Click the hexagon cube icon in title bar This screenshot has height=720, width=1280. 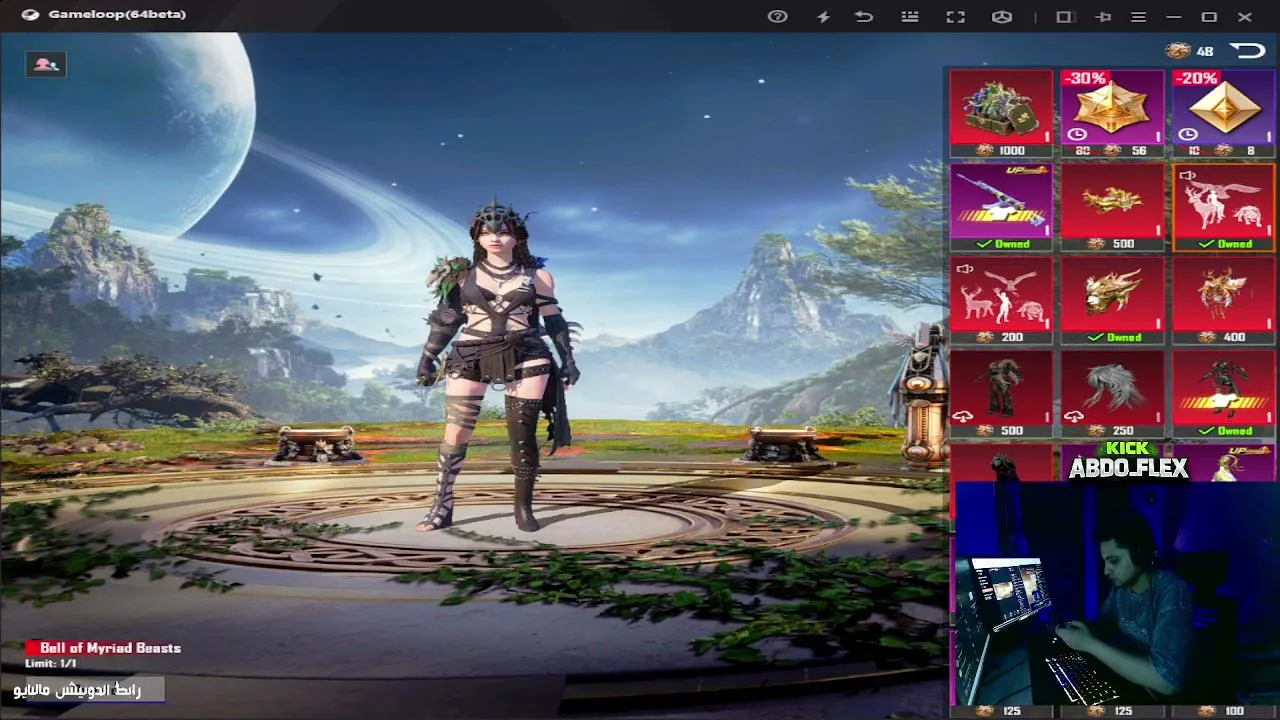click(x=1002, y=16)
